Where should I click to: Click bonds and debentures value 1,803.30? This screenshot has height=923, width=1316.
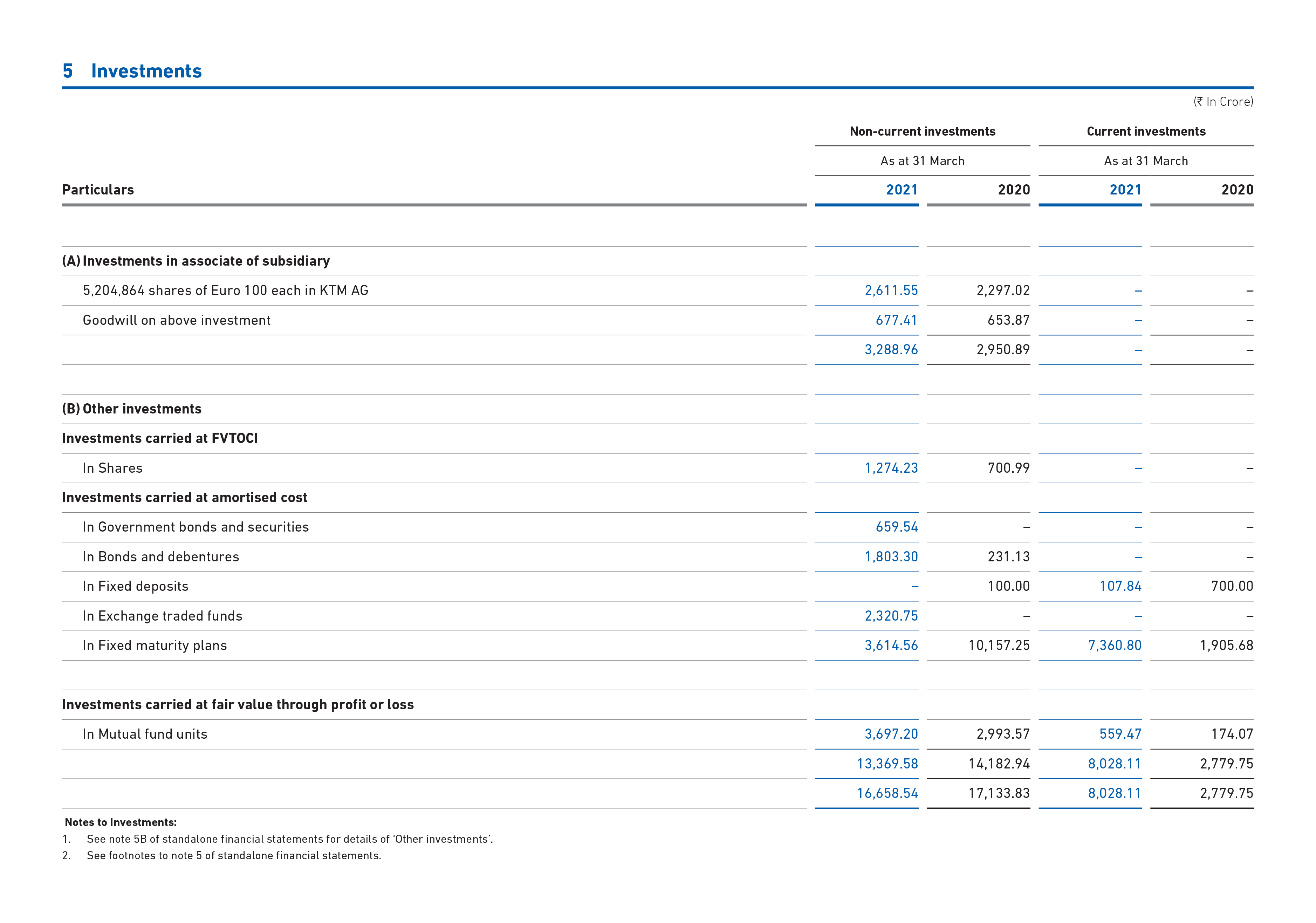point(891,557)
